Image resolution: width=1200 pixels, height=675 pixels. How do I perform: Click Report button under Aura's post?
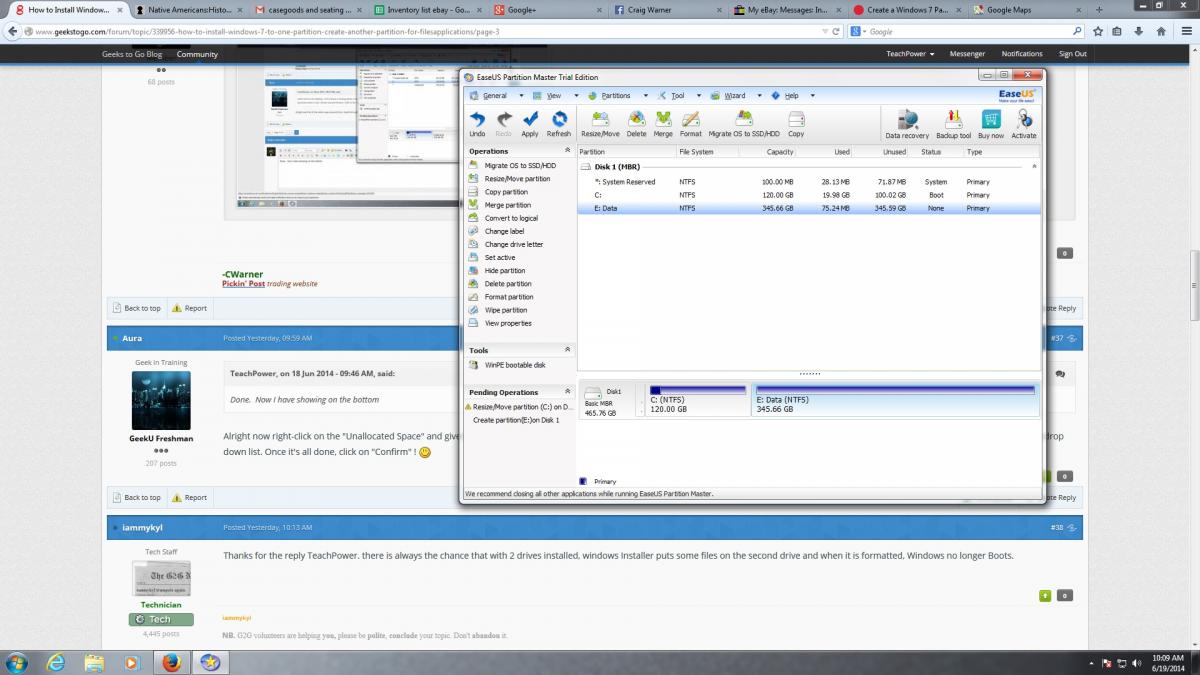[189, 497]
